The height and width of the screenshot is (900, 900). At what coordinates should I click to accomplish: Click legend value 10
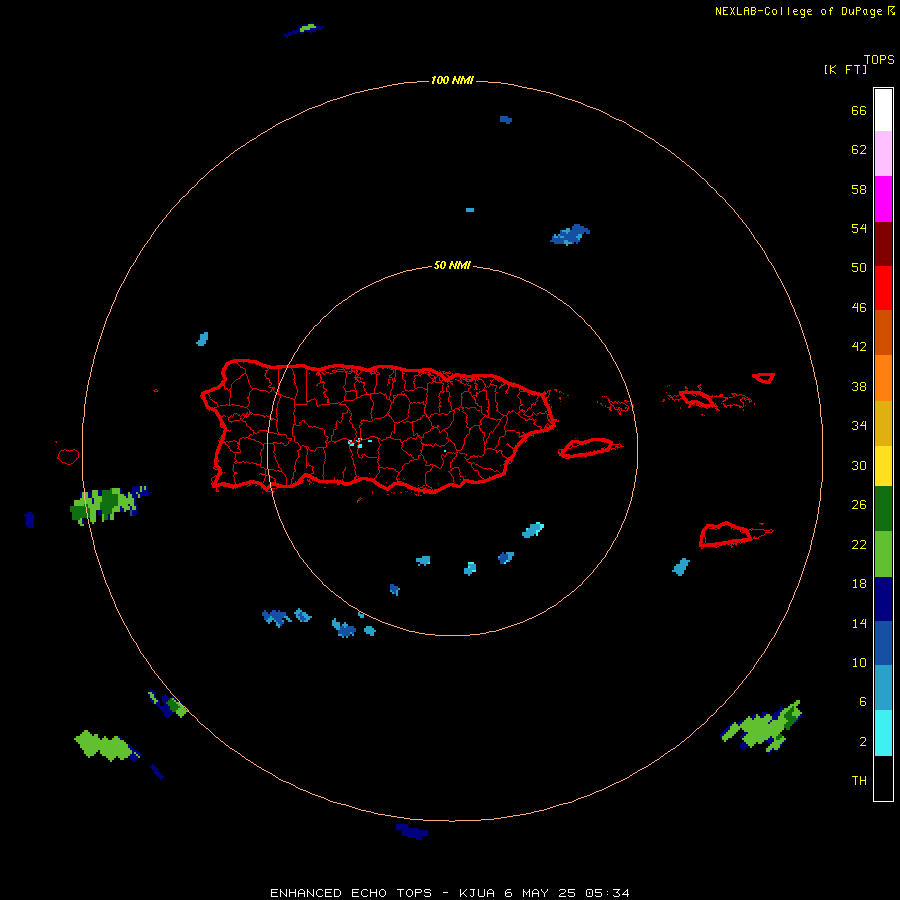point(859,662)
